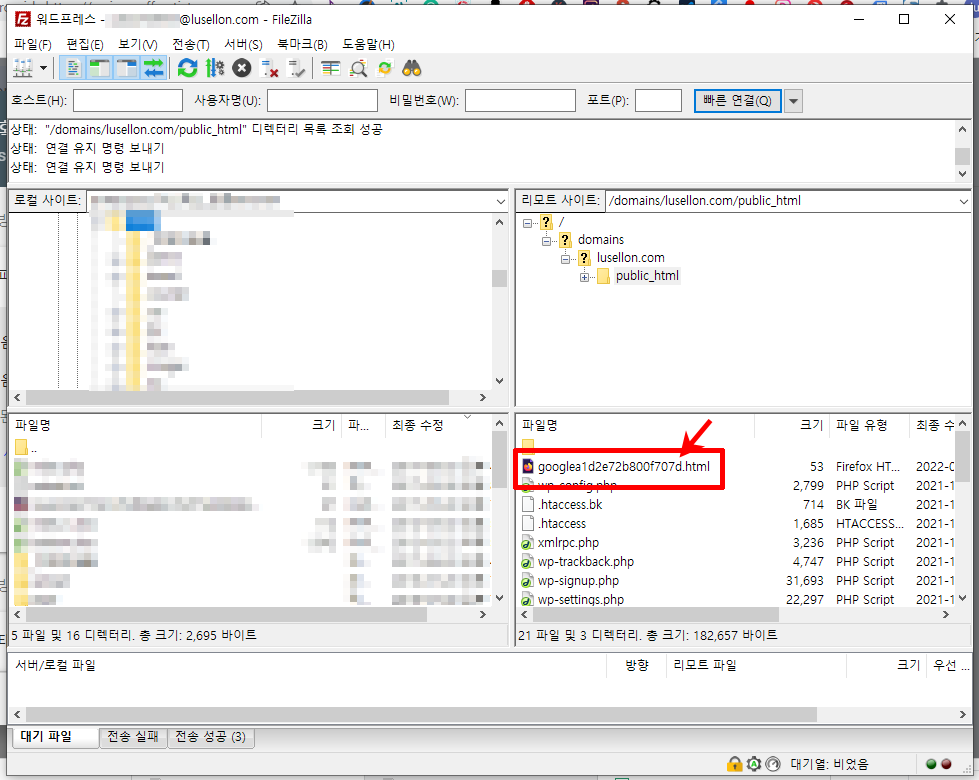Sort remote files by 파일명 column
The width and height of the screenshot is (979, 780).
point(636,425)
